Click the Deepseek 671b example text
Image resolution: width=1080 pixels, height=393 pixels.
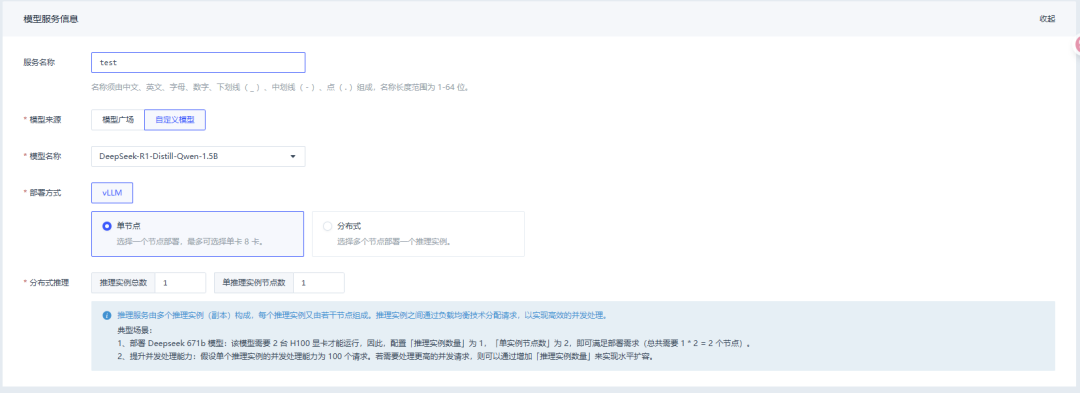pyautogui.click(x=433, y=343)
